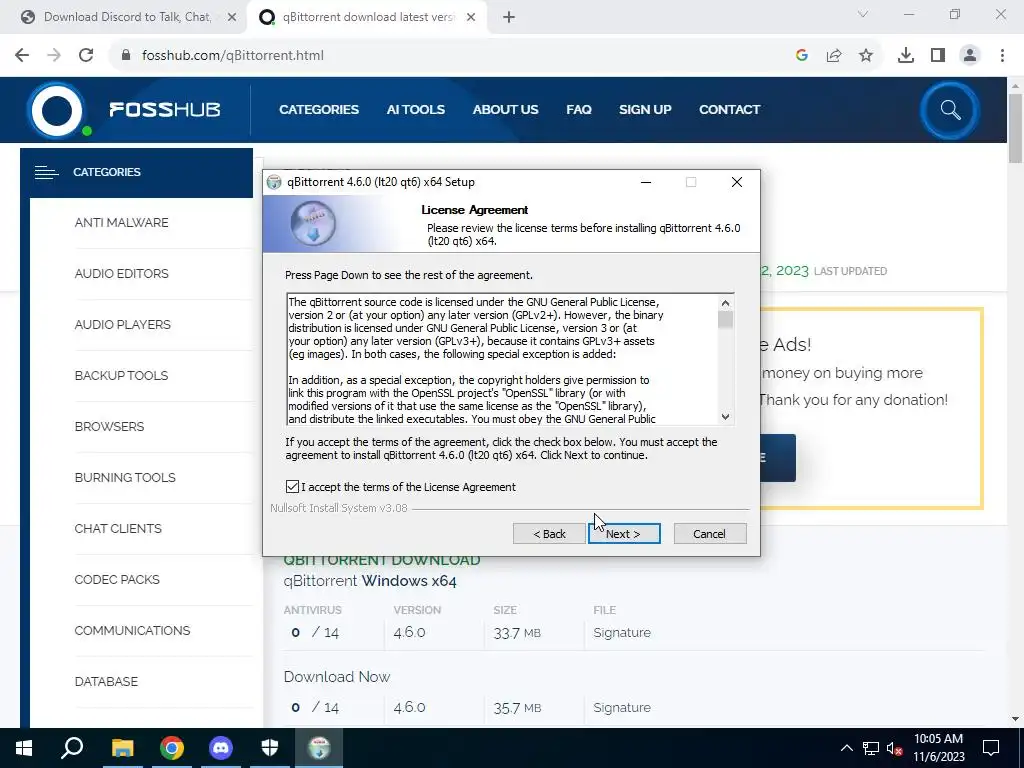Open the tab search chevron
The height and width of the screenshot is (768, 1024).
[863, 14]
